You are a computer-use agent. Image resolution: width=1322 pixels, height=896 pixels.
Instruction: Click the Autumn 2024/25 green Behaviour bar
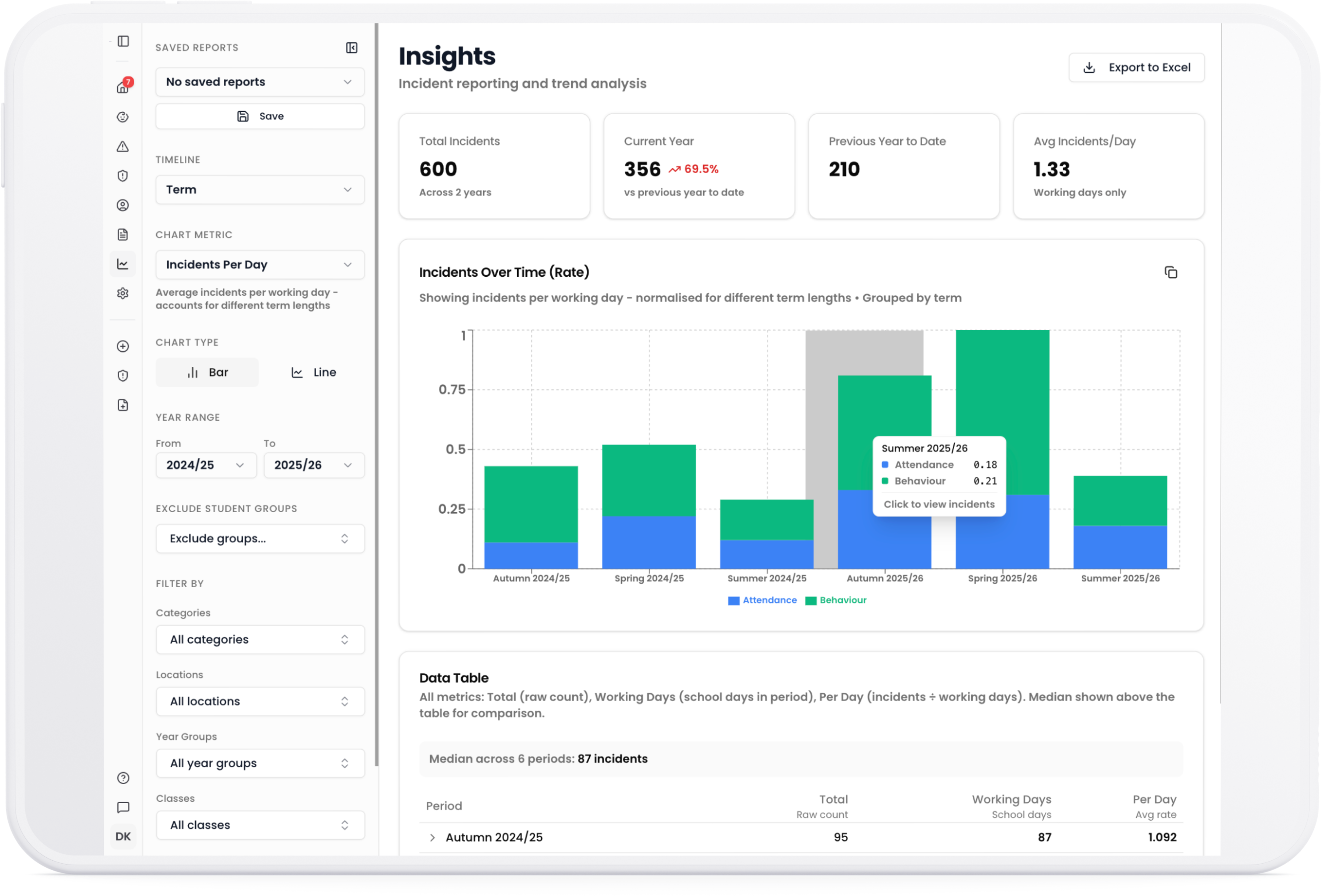point(531,504)
